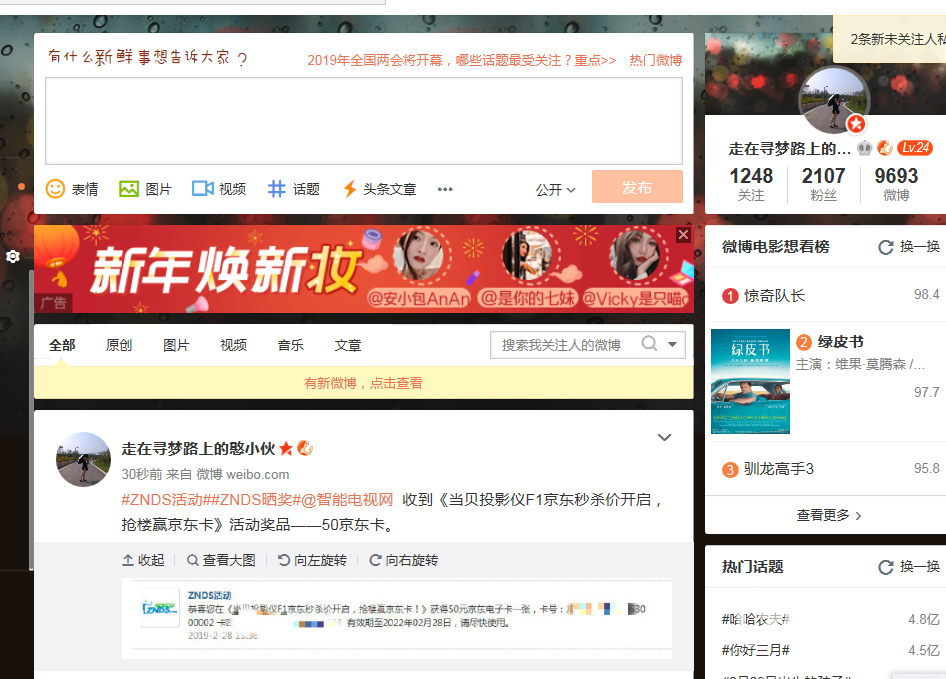Click 查看大图 to view large image
The width and height of the screenshot is (946, 679).
tap(221, 560)
